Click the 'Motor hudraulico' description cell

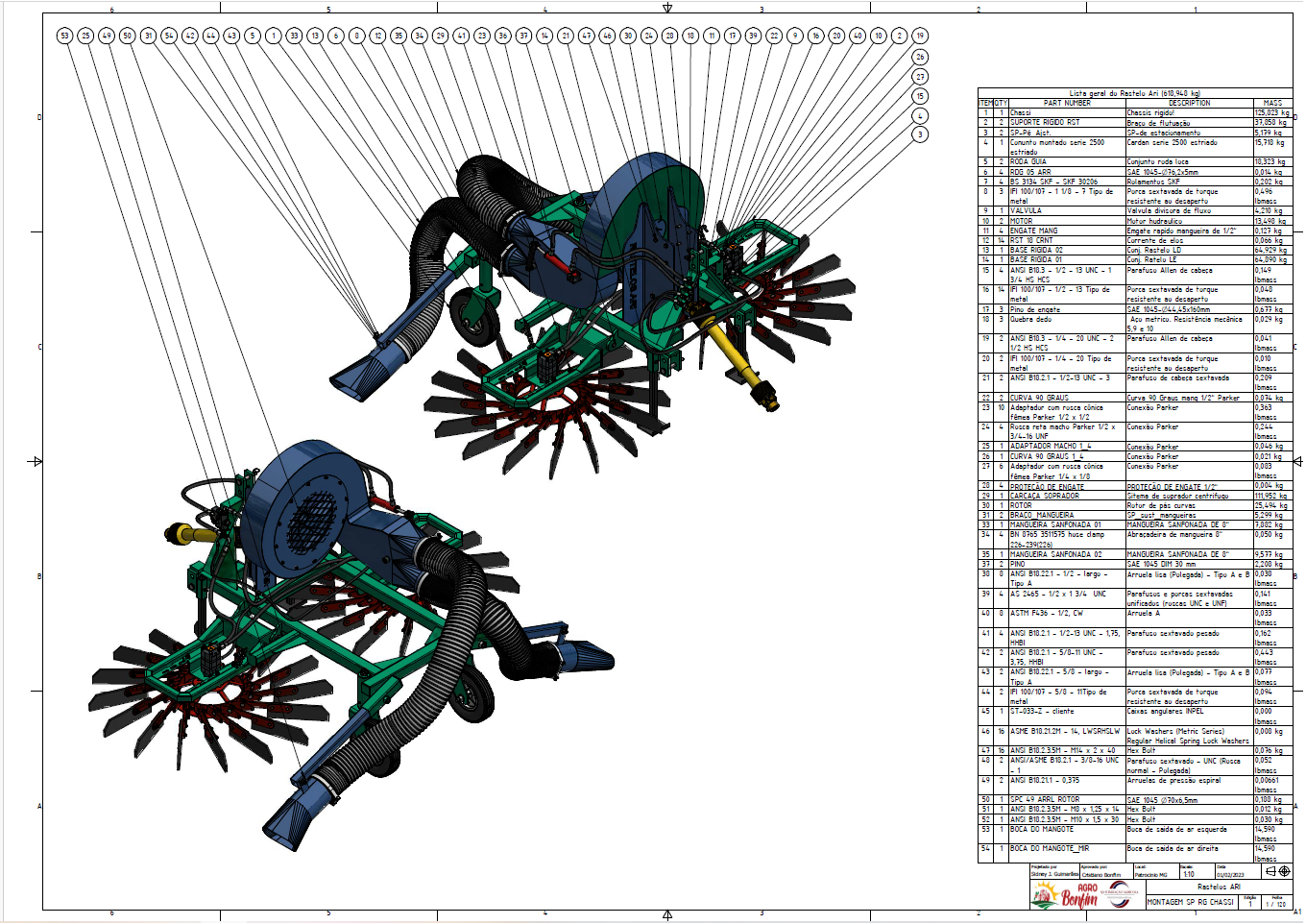pyautogui.click(x=1190, y=221)
